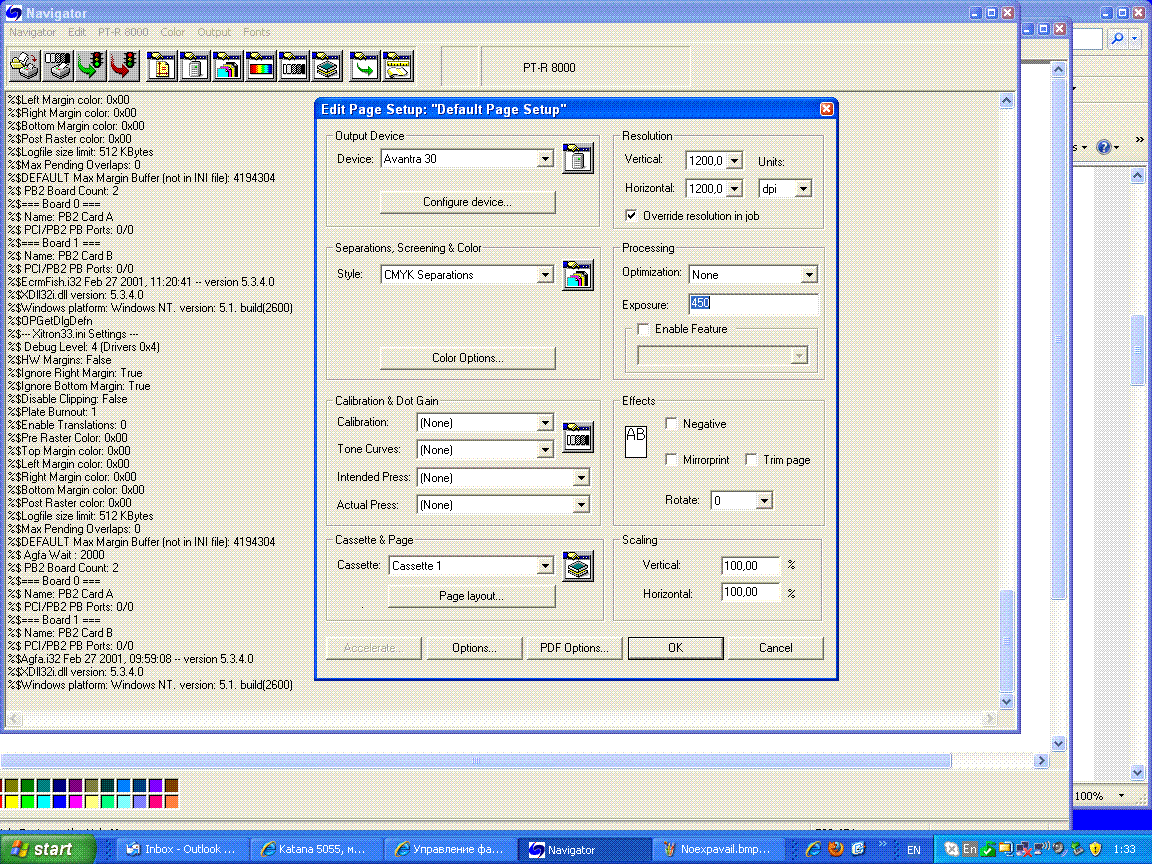The height and width of the screenshot is (864, 1152).
Task: Open the Cassette dropdown showing Cassette 1
Action: point(544,566)
